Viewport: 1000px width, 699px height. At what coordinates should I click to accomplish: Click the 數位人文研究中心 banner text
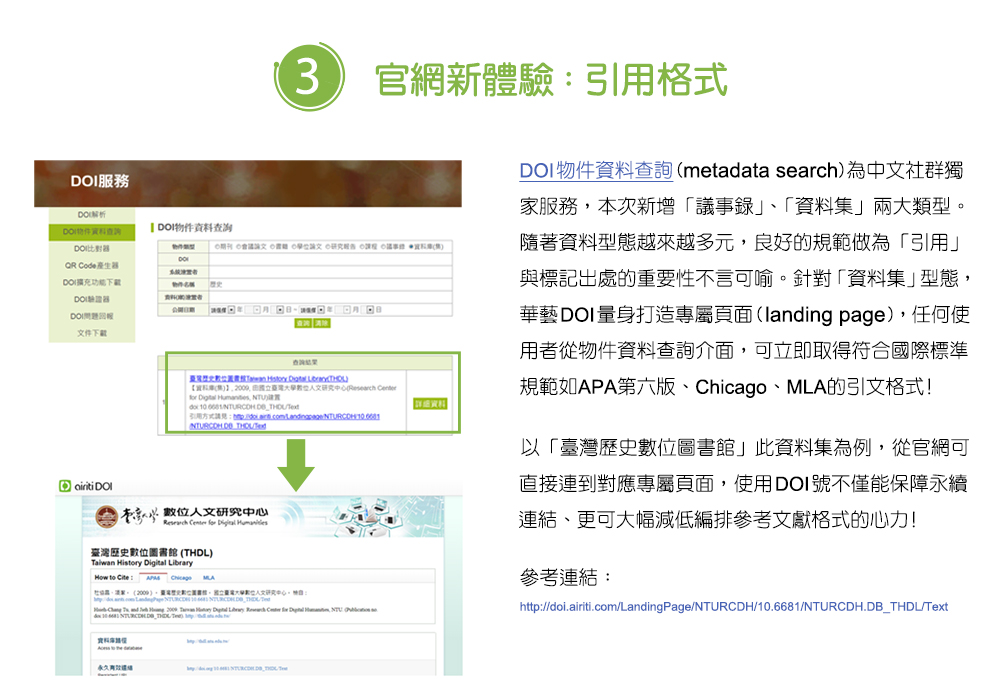click(216, 511)
